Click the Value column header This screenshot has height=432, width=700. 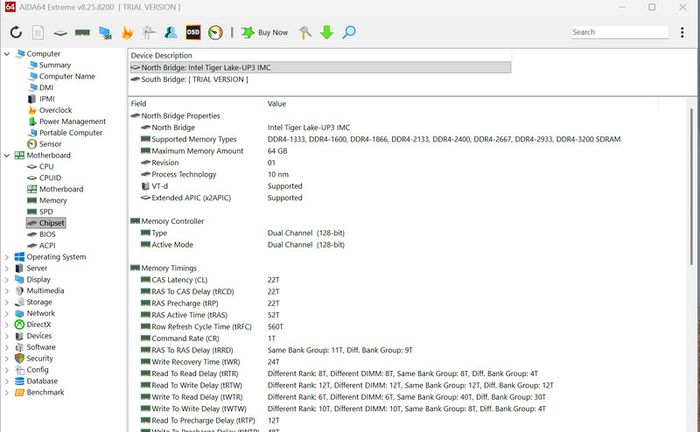(277, 104)
